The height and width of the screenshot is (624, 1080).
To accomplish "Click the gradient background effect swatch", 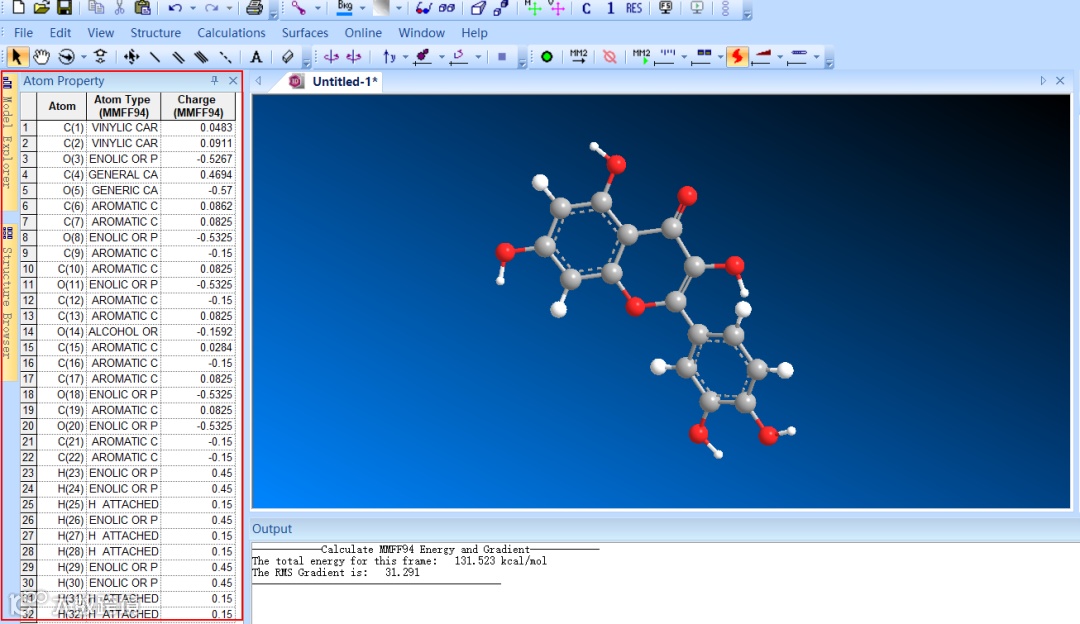I will 381,8.
